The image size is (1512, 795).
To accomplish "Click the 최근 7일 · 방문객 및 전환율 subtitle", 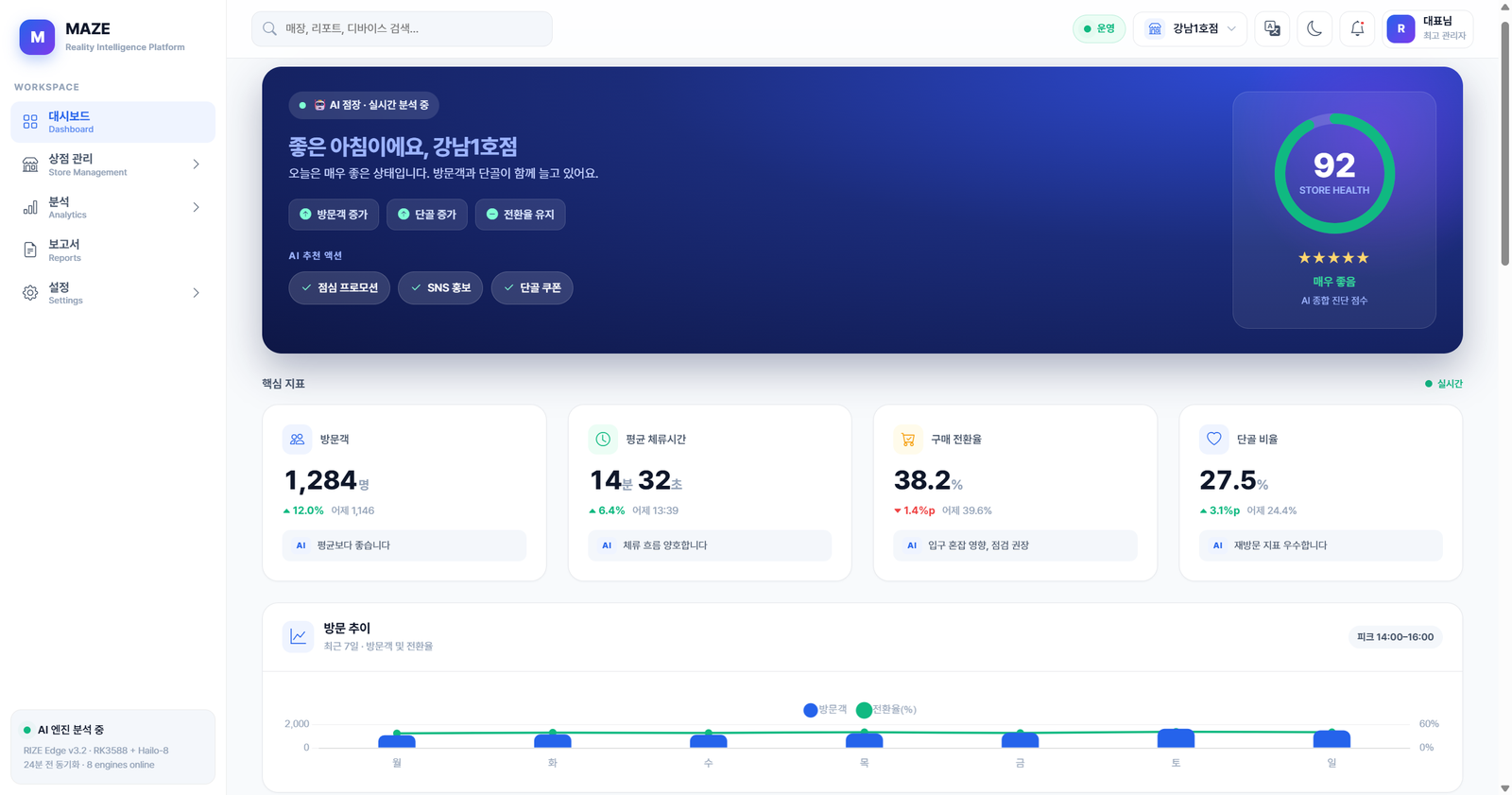I will tap(378, 647).
